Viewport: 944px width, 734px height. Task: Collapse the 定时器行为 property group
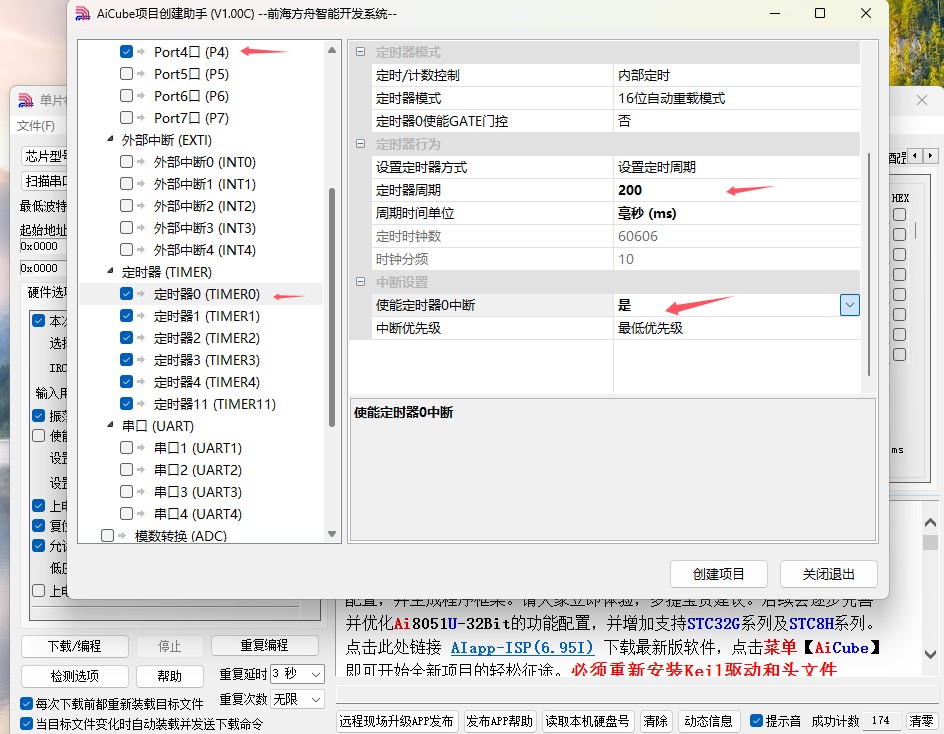[x=361, y=144]
